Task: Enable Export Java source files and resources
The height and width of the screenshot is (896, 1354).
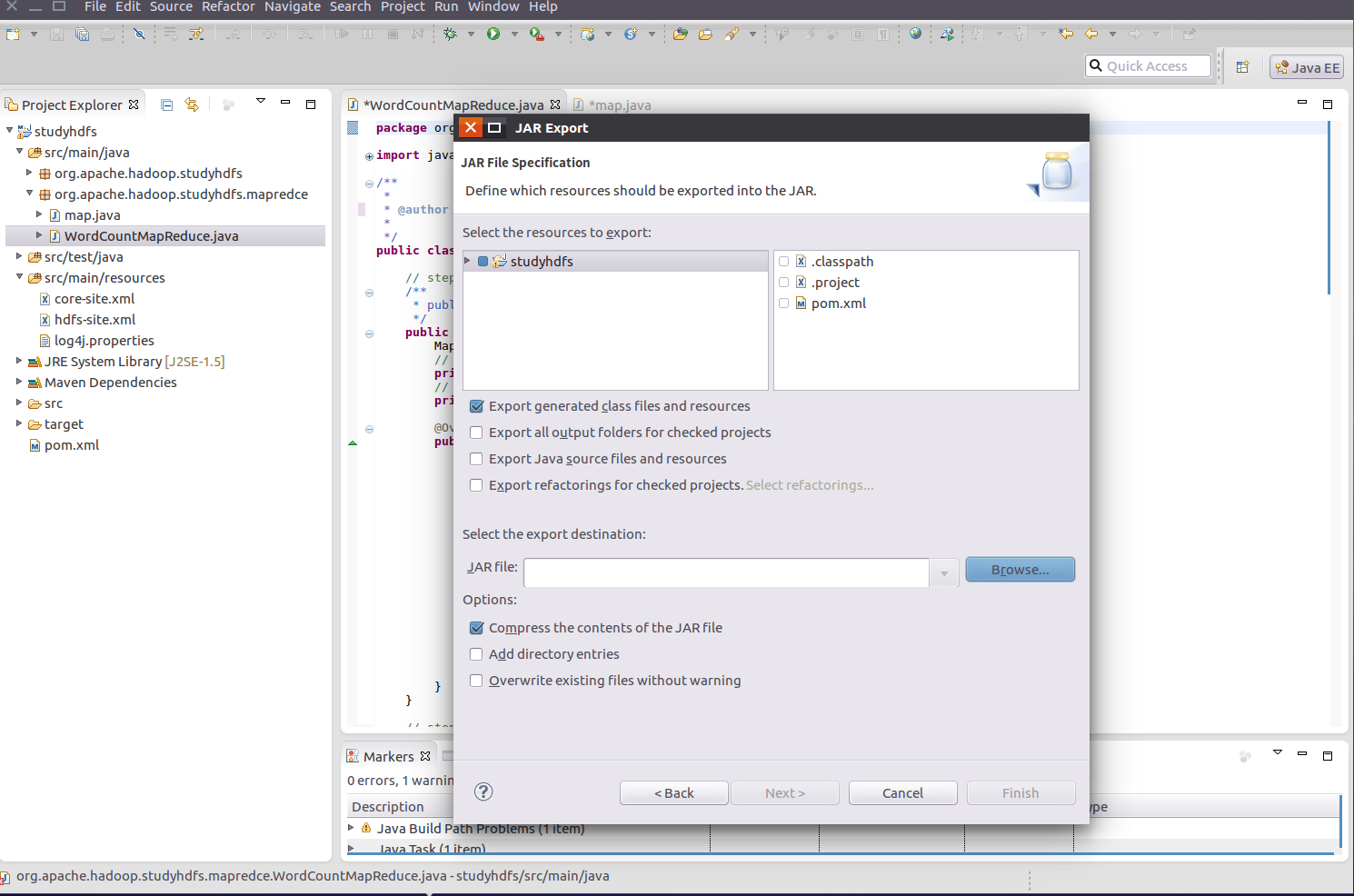Action: point(476,459)
